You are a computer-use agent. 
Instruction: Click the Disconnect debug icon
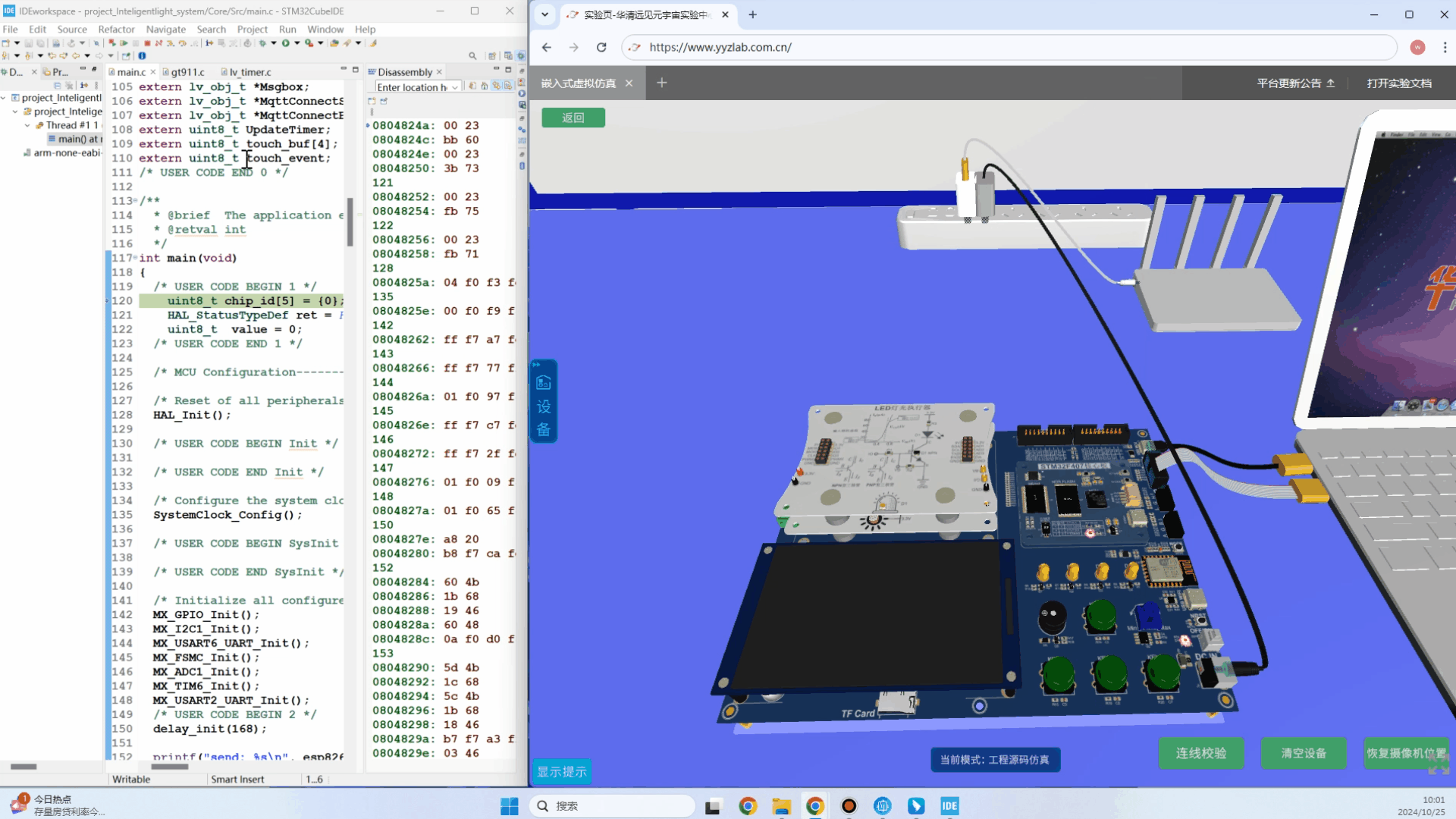tap(159, 43)
